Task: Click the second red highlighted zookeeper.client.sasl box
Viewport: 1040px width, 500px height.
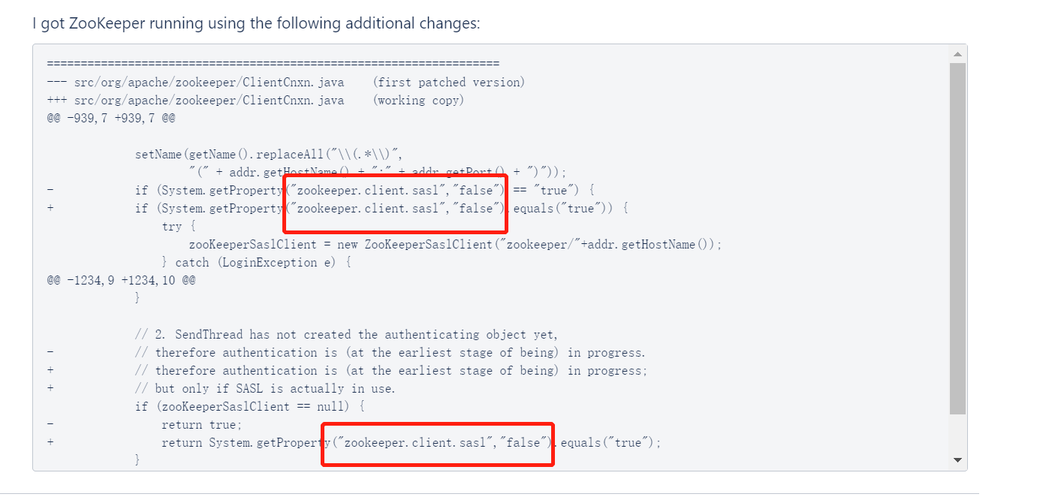Action: (x=438, y=444)
